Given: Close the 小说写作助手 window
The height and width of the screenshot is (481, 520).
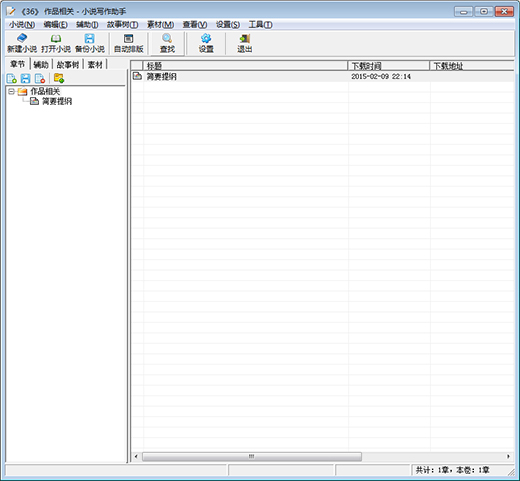Looking at the screenshot, I should (x=504, y=12).
